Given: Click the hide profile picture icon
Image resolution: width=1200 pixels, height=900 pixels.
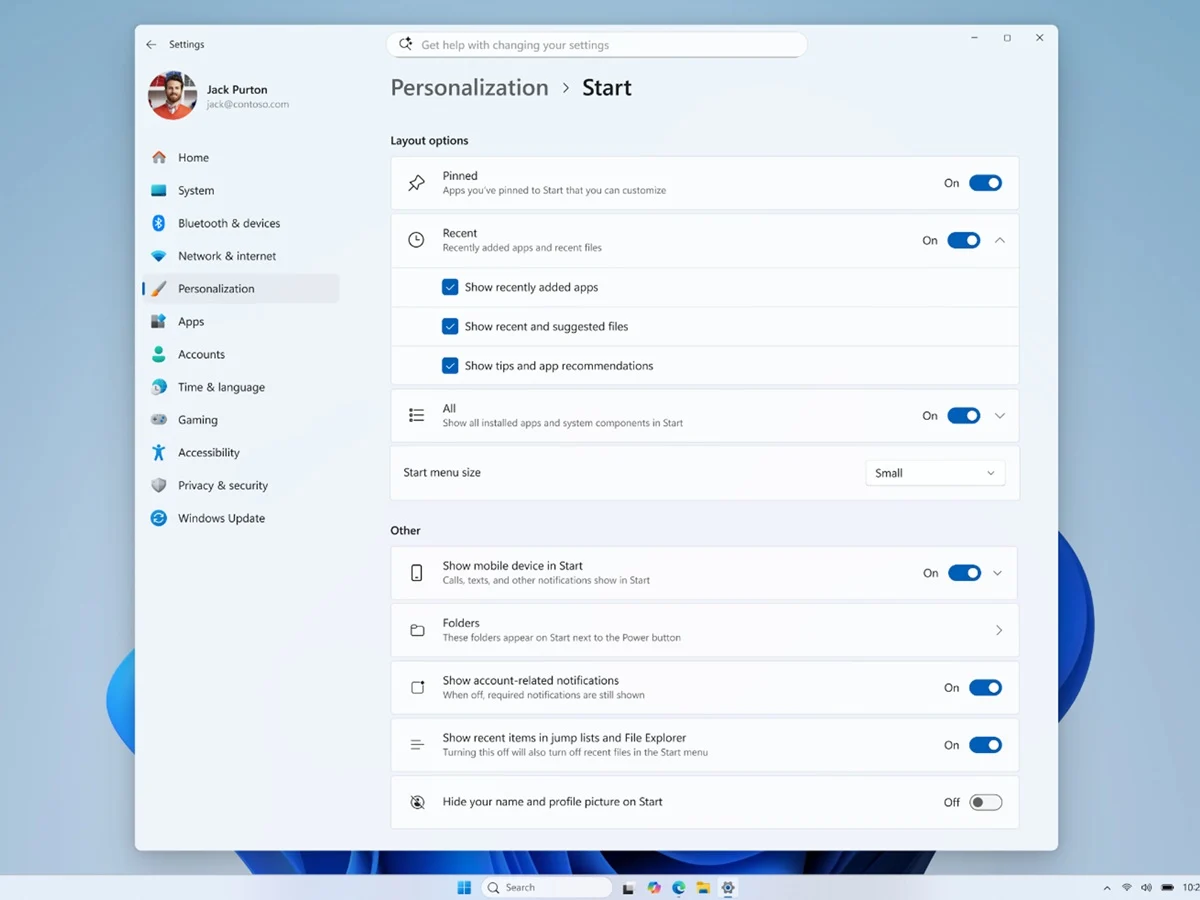Looking at the screenshot, I should pos(417,802).
